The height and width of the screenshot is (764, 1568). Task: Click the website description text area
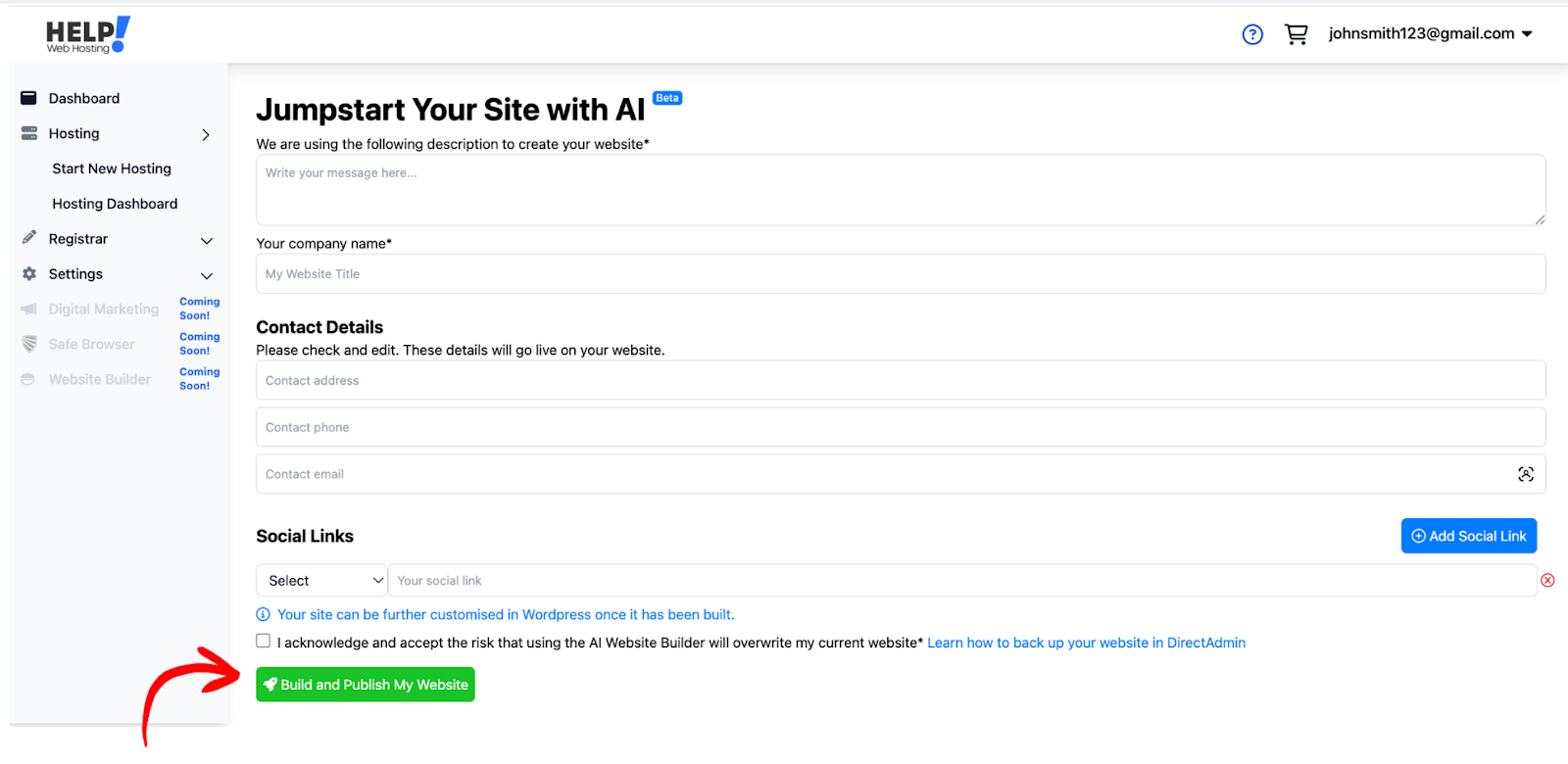pyautogui.click(x=900, y=190)
